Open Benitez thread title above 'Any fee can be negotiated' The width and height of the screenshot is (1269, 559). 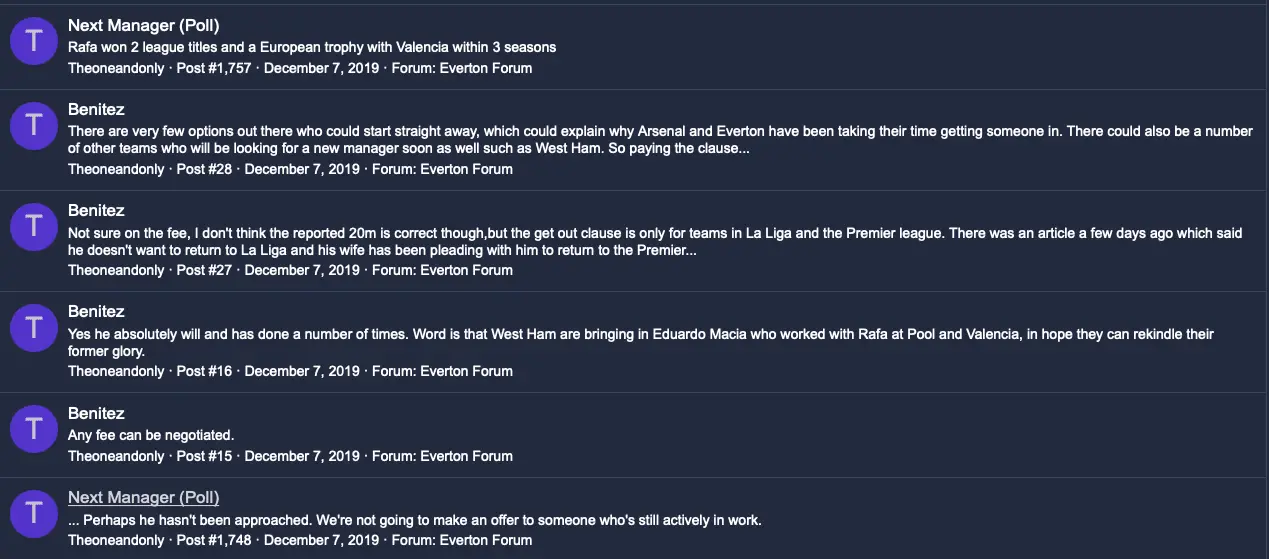96,412
